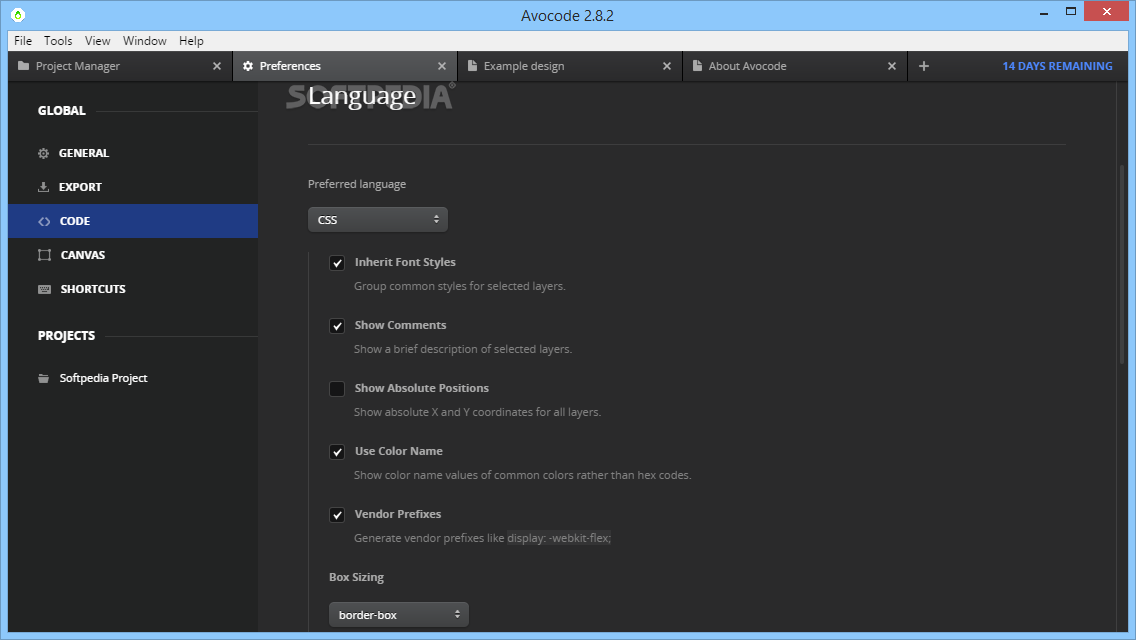Click the Preferred language label
The height and width of the screenshot is (640, 1136).
(356, 184)
